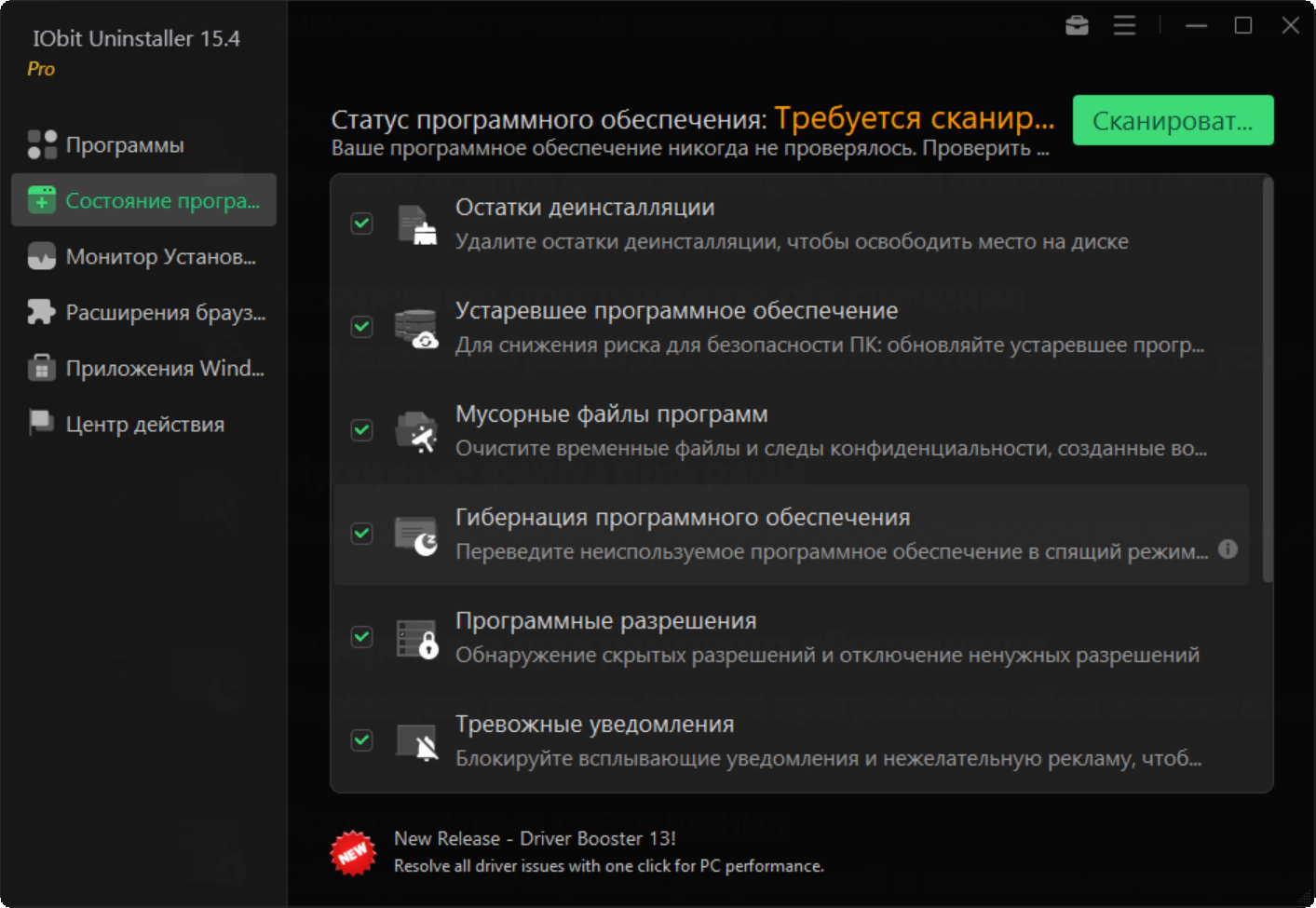Toggle the Мусорные файлы программ checkbox

pos(361,430)
